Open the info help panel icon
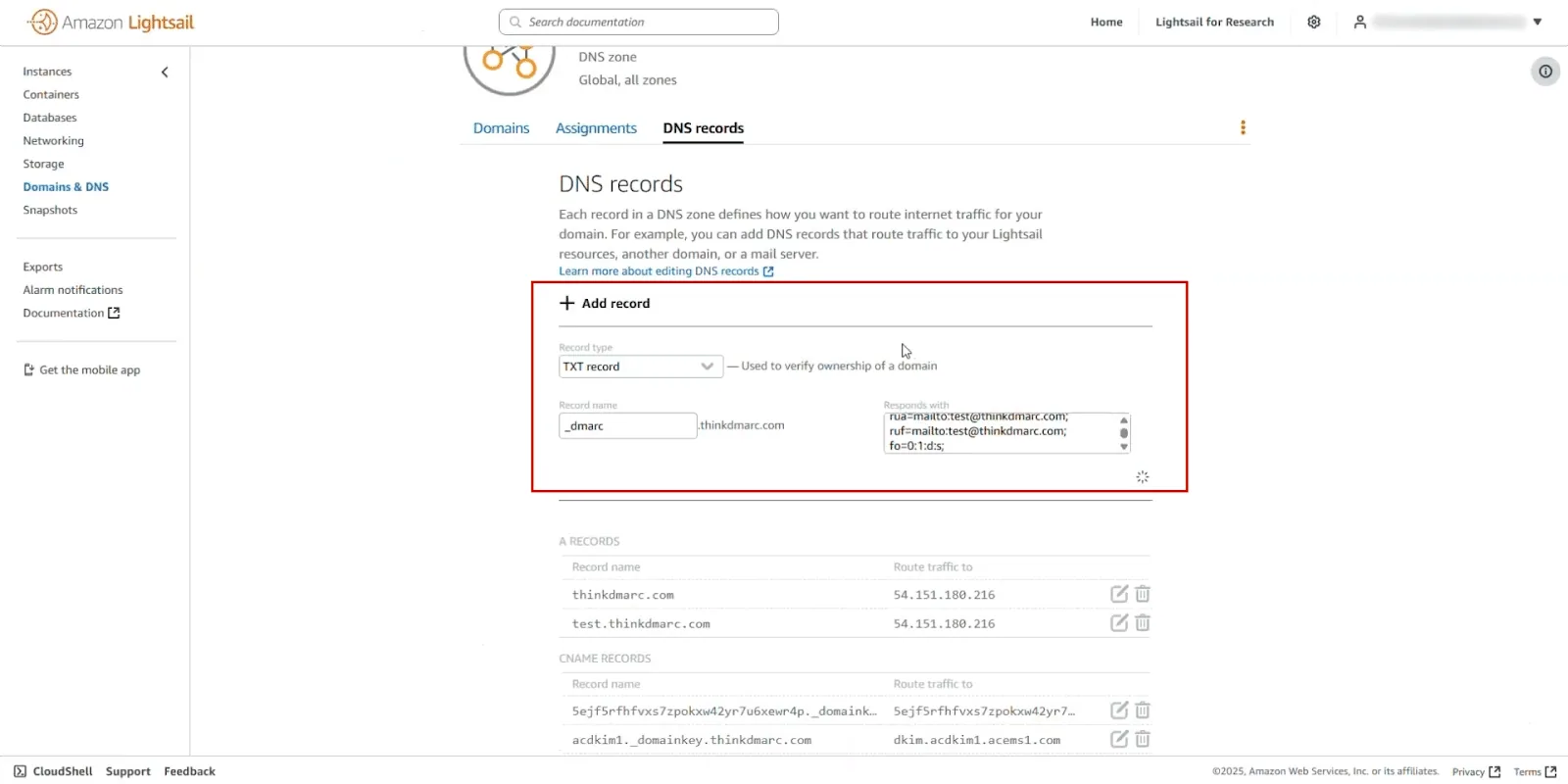Image resolution: width=1568 pixels, height=784 pixels. click(x=1545, y=72)
